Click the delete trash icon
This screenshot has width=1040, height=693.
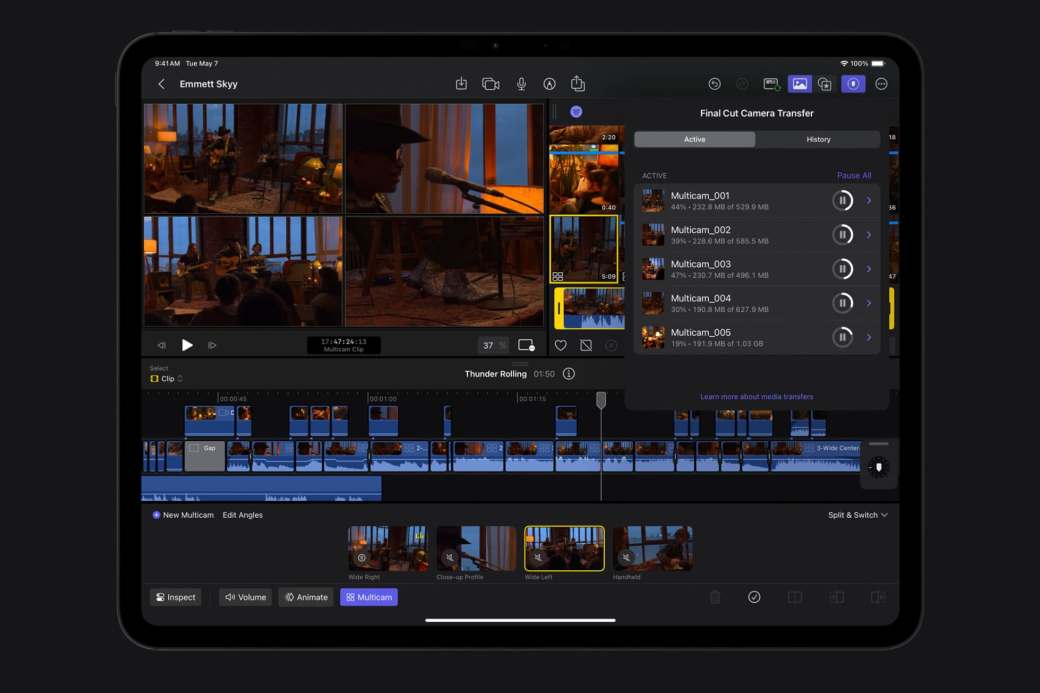click(x=715, y=598)
